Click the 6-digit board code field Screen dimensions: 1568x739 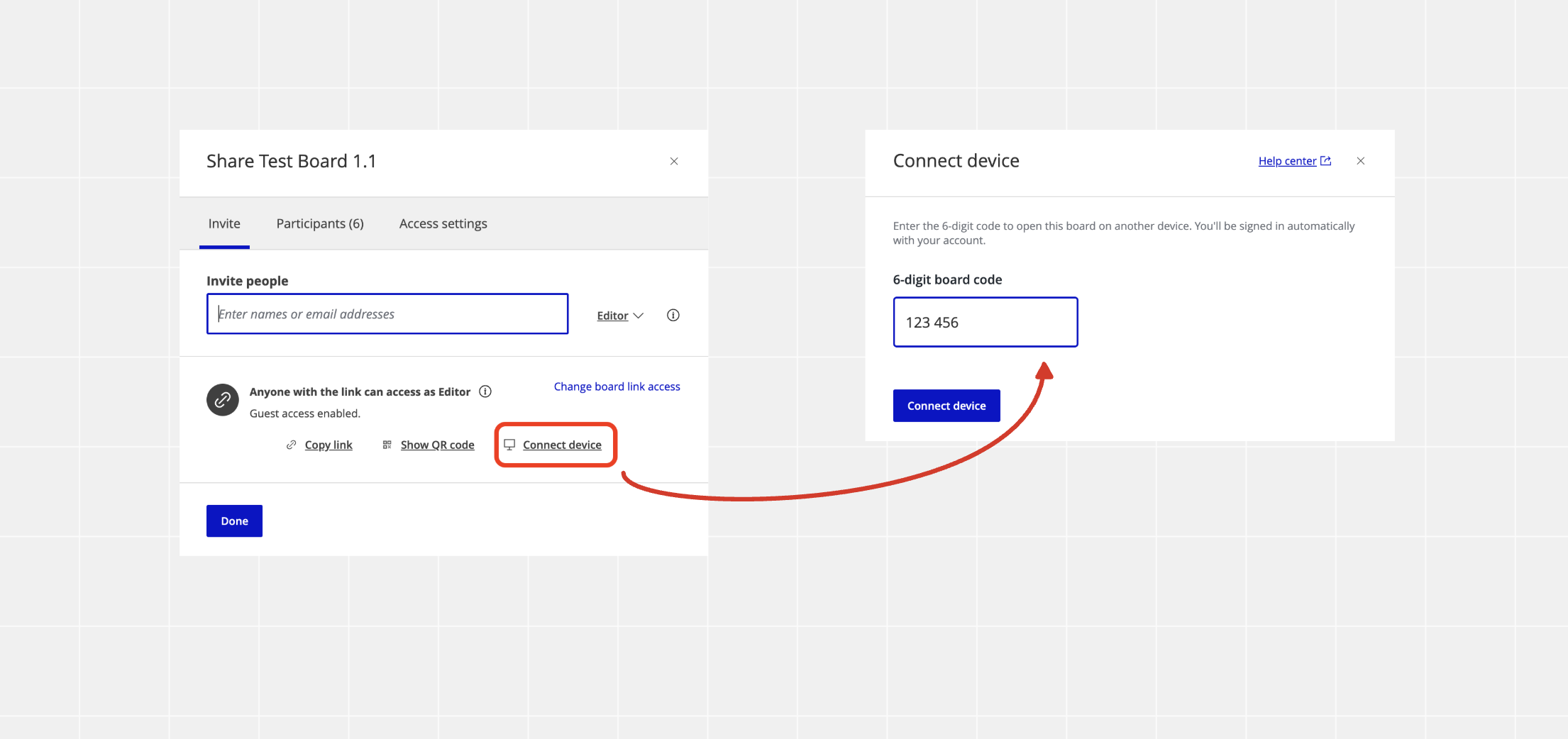(x=985, y=322)
